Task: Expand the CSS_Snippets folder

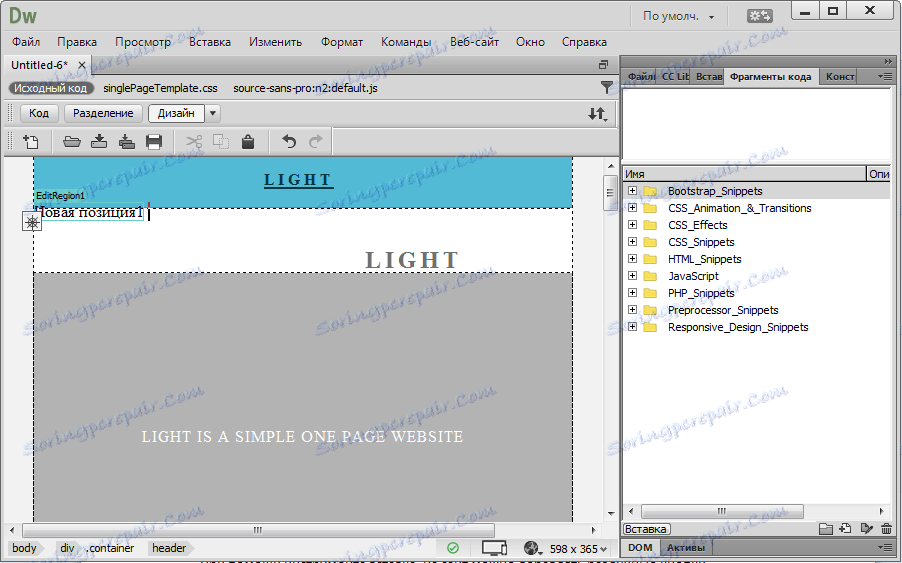Action: point(632,242)
